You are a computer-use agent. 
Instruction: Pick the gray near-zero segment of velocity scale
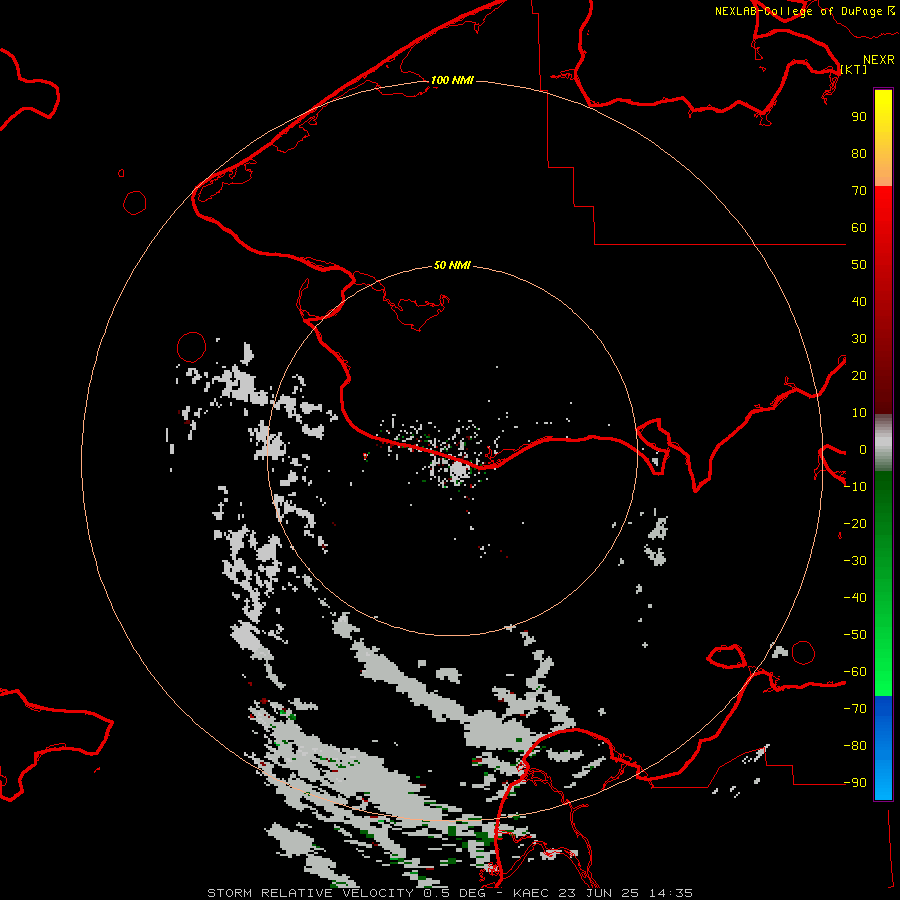point(883,442)
